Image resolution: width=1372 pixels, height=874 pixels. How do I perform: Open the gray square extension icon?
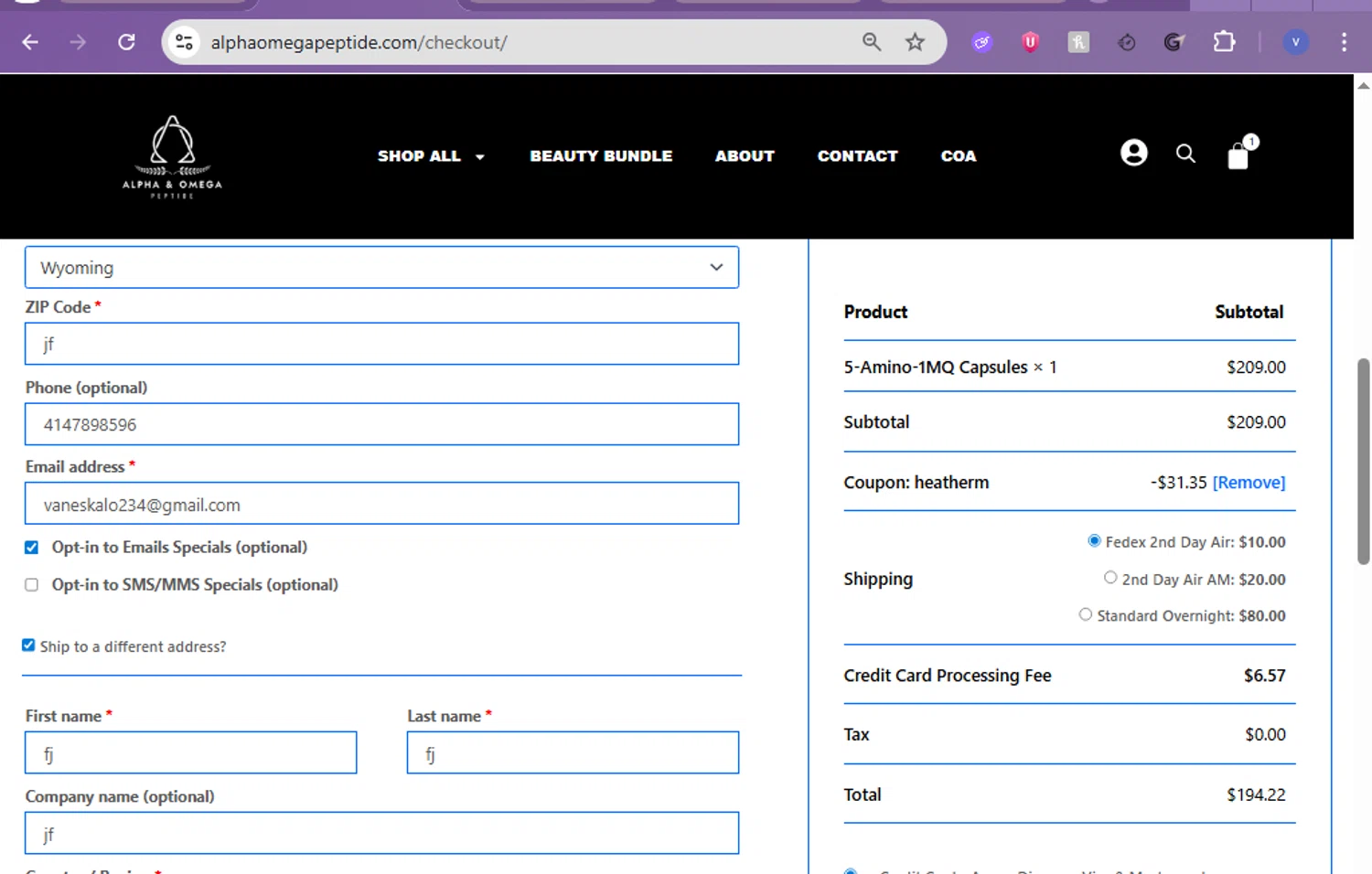coord(1079,42)
